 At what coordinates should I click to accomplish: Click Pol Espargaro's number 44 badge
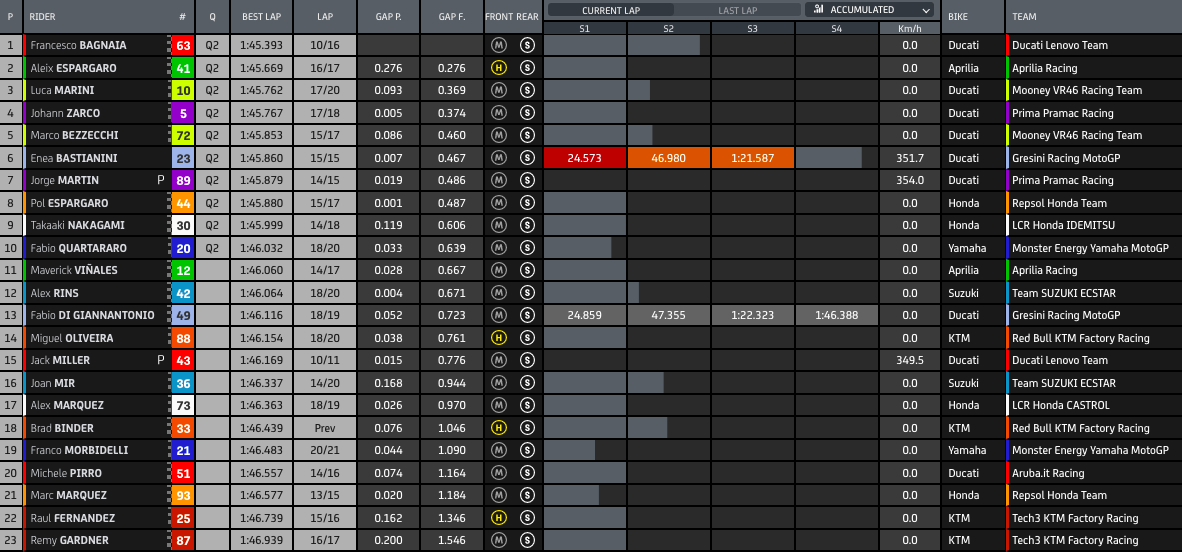[x=183, y=203]
